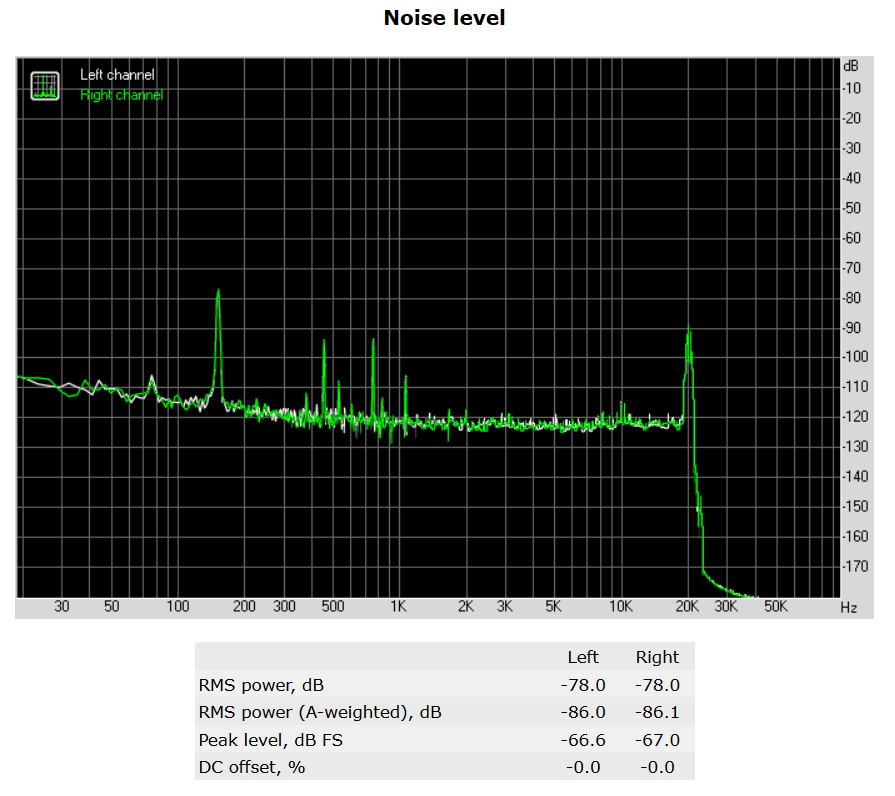Click the -100 dB axis label
The height and width of the screenshot is (796, 895).
click(855, 357)
